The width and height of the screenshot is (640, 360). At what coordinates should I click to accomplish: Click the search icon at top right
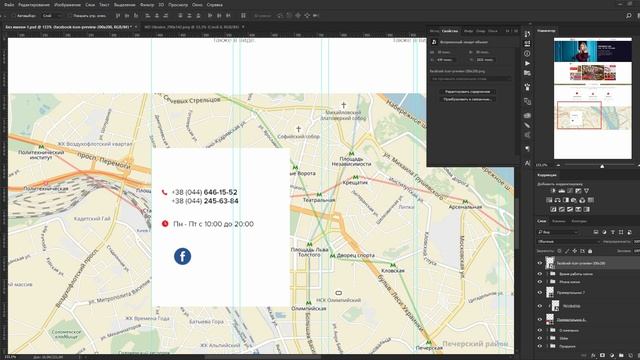click(629, 16)
